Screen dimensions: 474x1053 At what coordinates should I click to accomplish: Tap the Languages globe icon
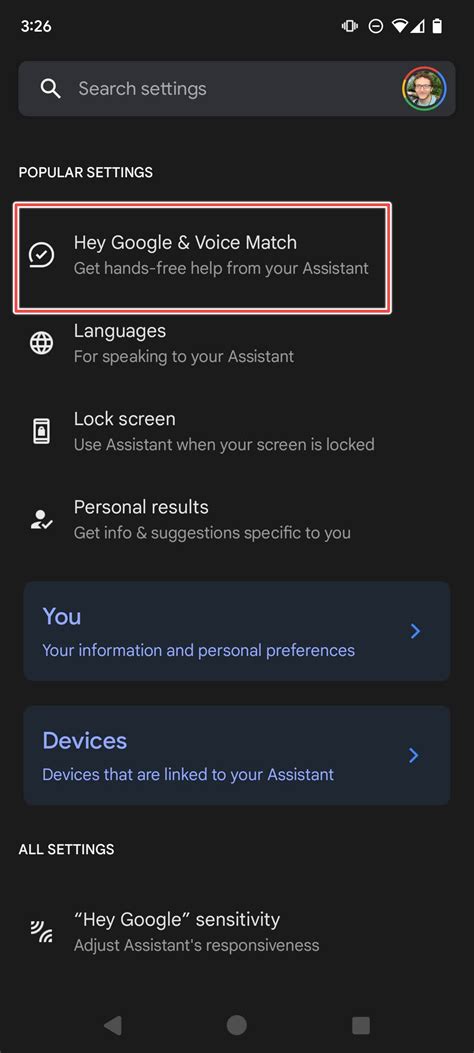point(42,343)
